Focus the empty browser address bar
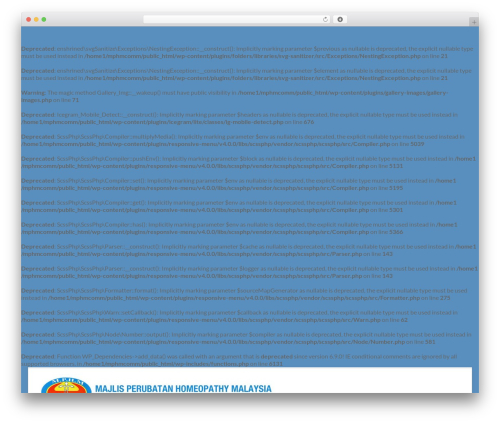The image size is (500, 423). click(233, 20)
